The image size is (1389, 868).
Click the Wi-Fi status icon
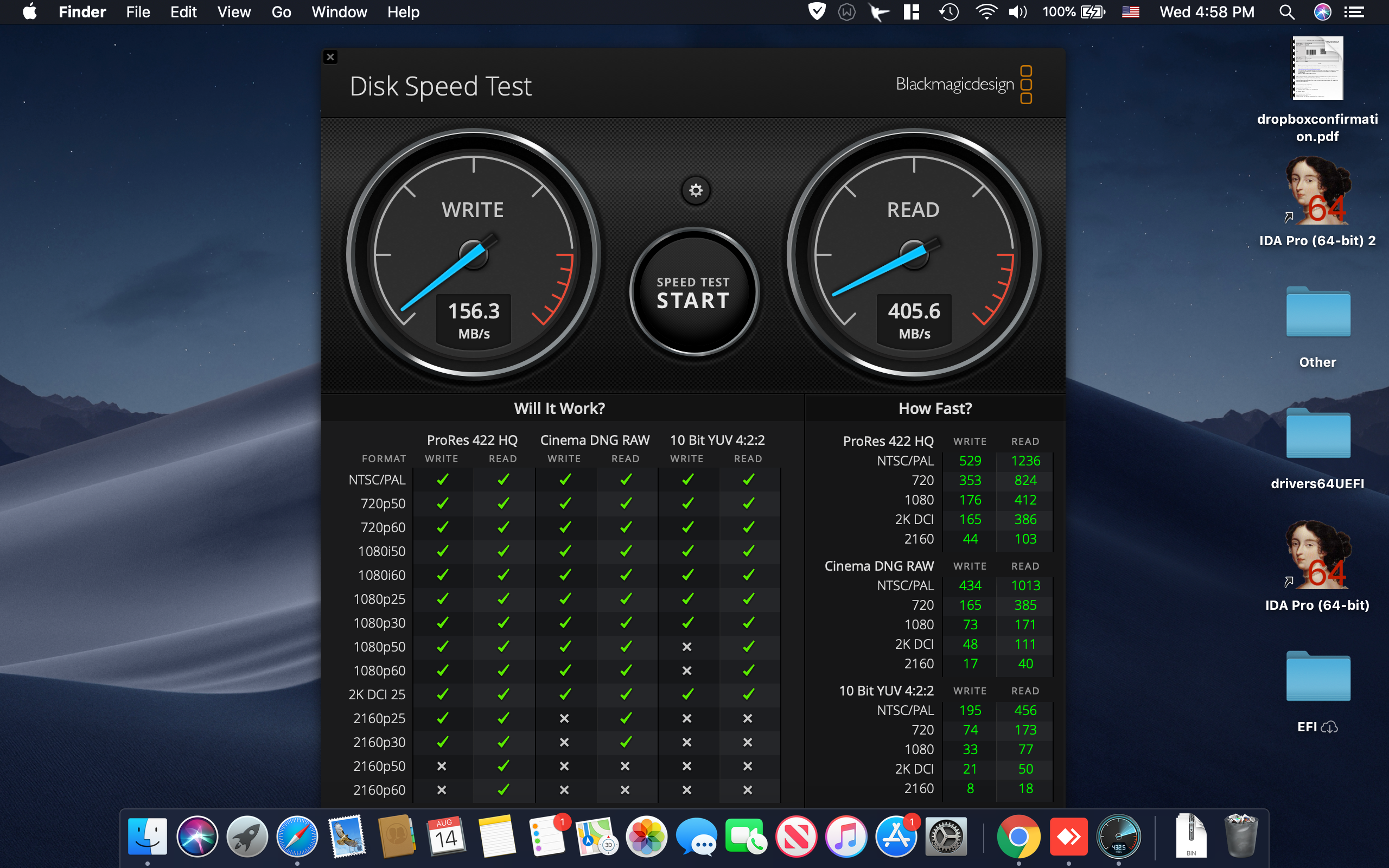point(985,12)
